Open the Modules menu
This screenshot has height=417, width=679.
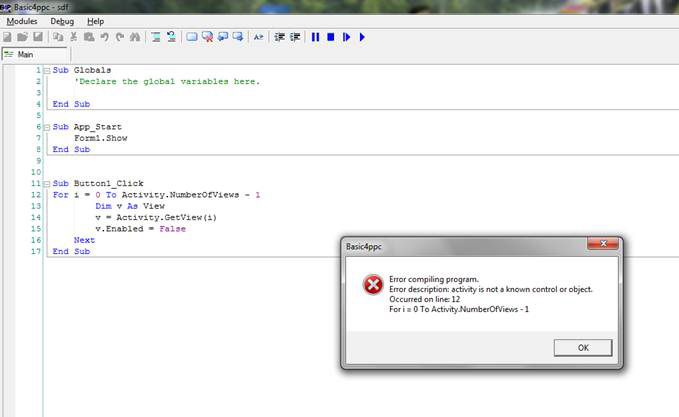(x=22, y=21)
